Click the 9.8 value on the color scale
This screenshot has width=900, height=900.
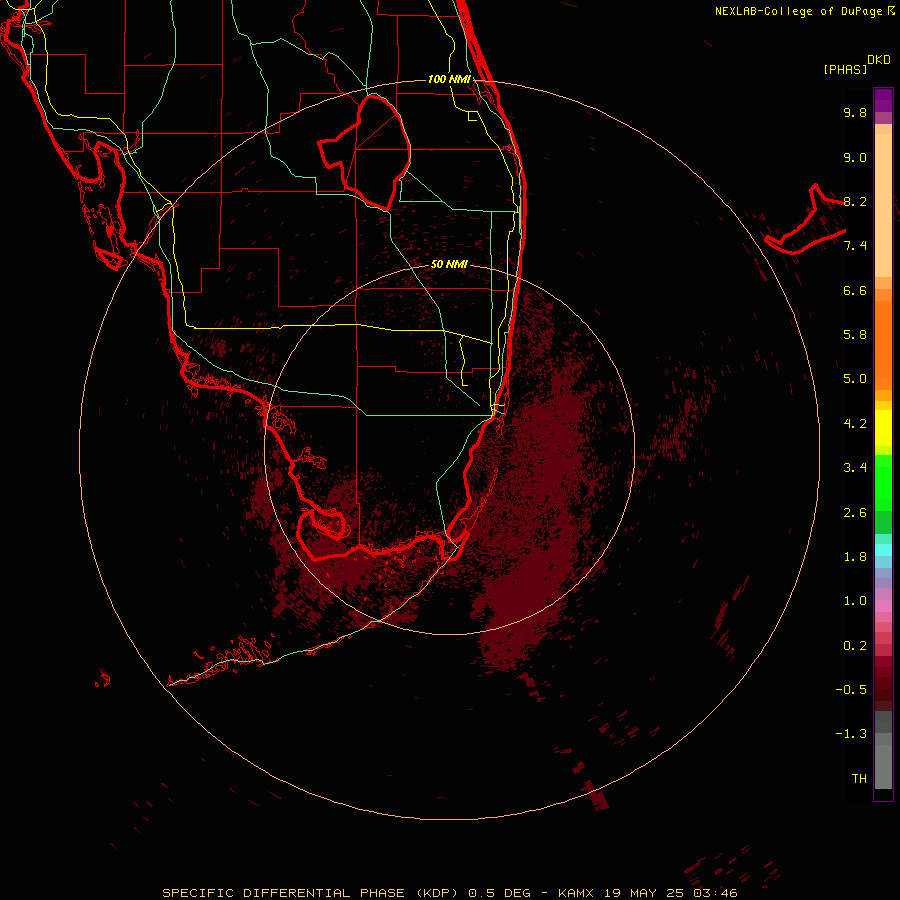(855, 112)
